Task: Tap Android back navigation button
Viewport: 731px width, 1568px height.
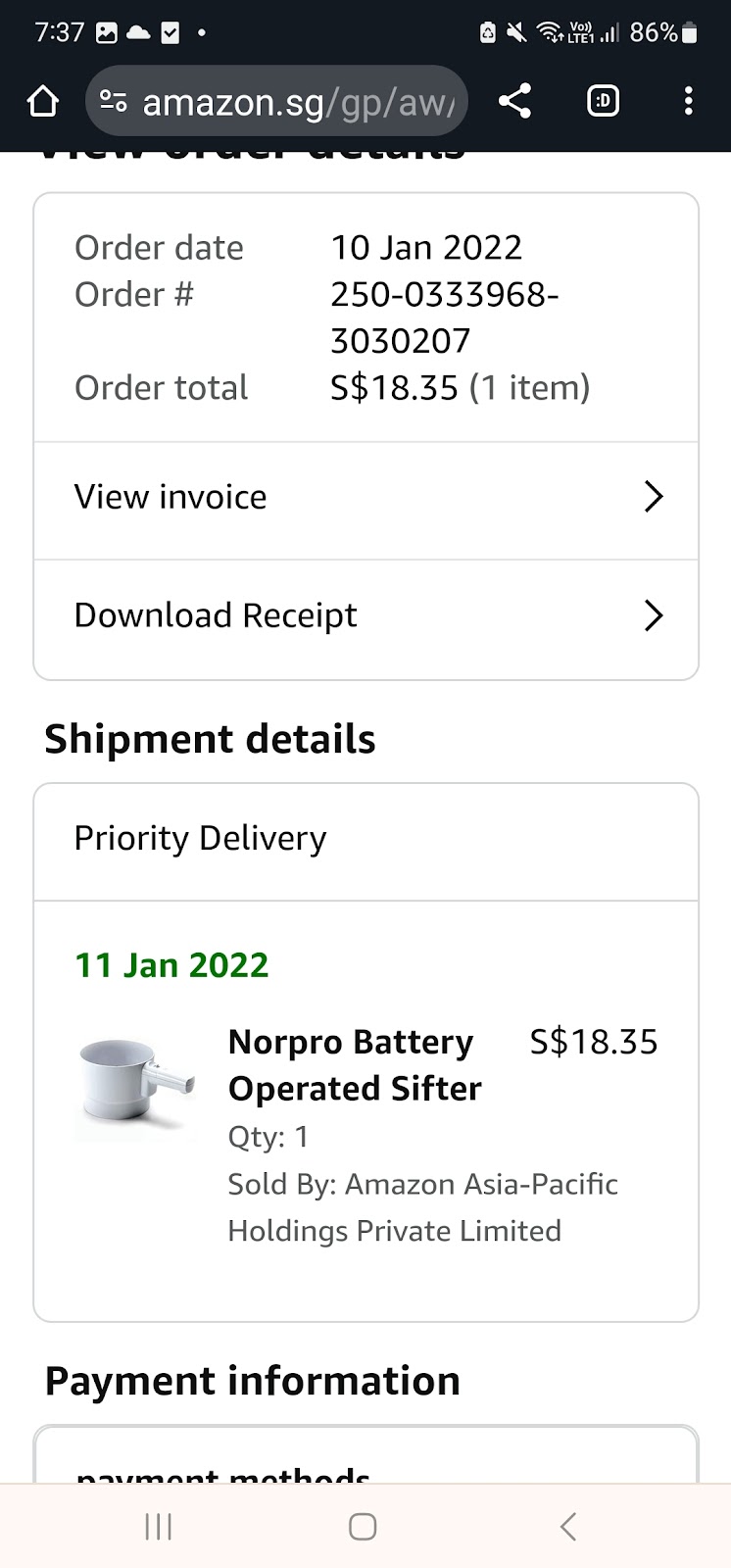Action: click(x=568, y=1527)
